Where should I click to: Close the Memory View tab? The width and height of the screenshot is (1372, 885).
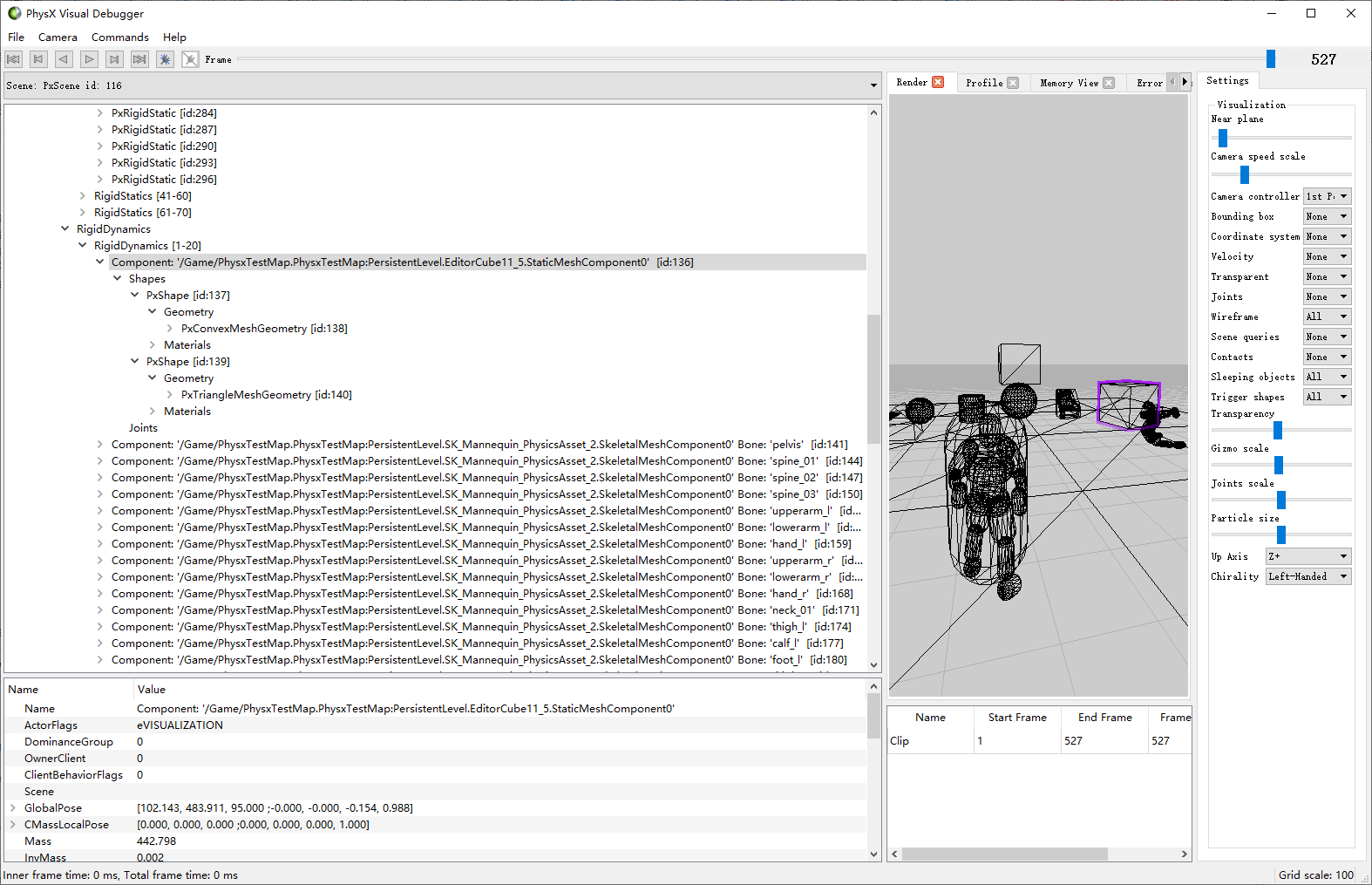click(1109, 83)
